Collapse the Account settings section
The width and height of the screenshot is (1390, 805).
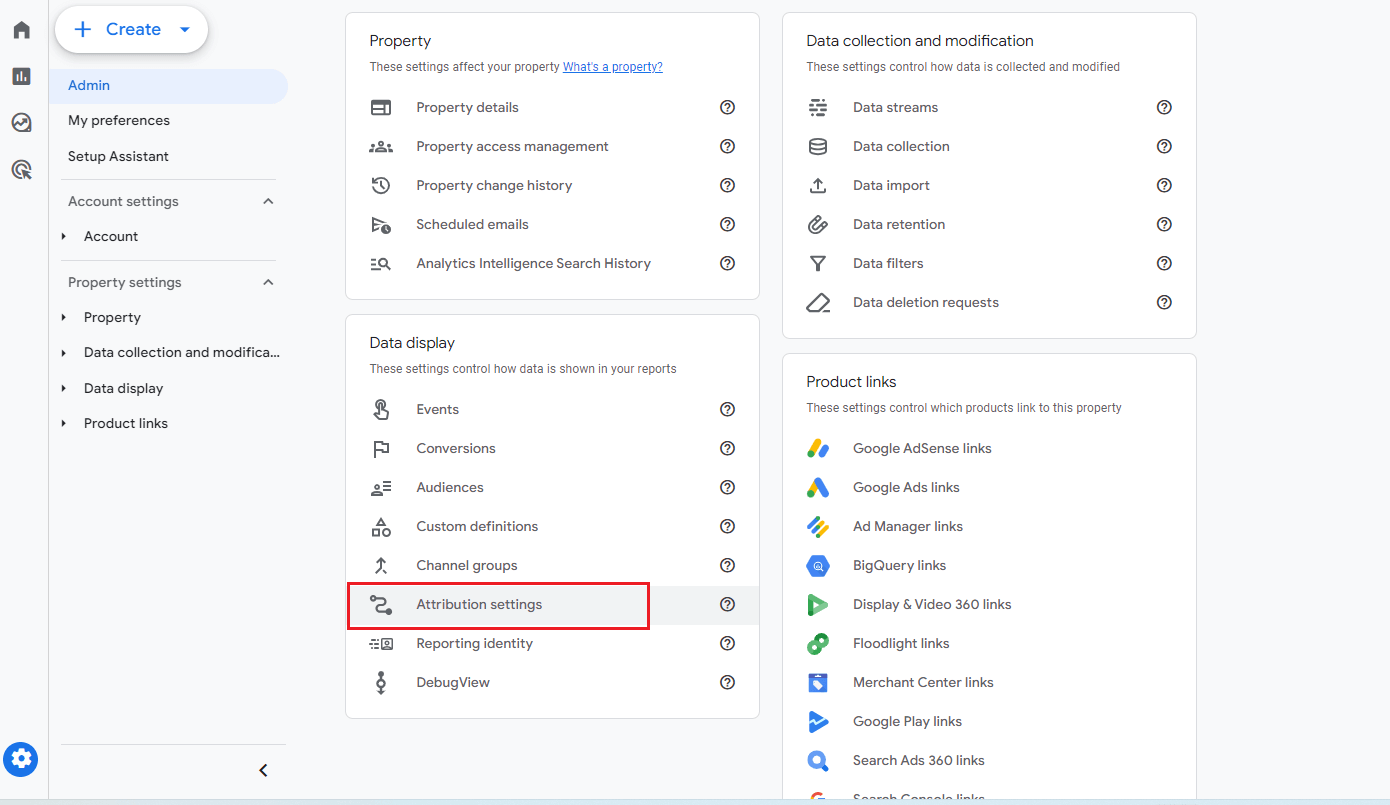coord(268,201)
